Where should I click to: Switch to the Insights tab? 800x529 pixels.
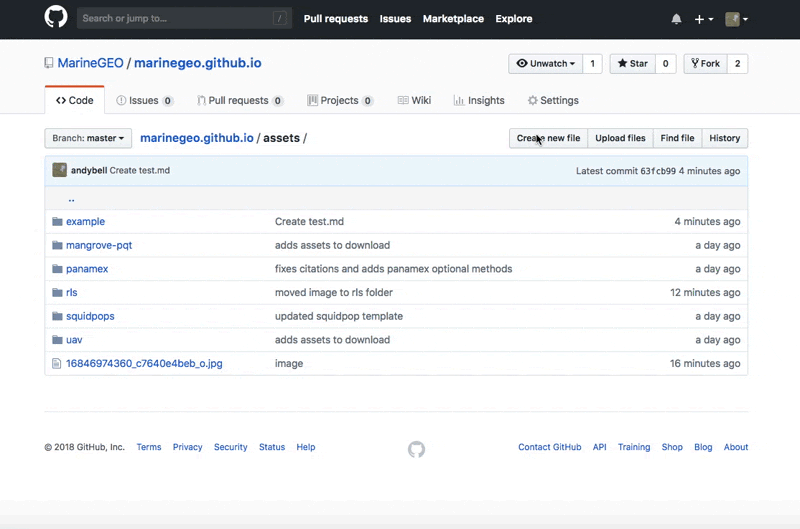tap(479, 100)
